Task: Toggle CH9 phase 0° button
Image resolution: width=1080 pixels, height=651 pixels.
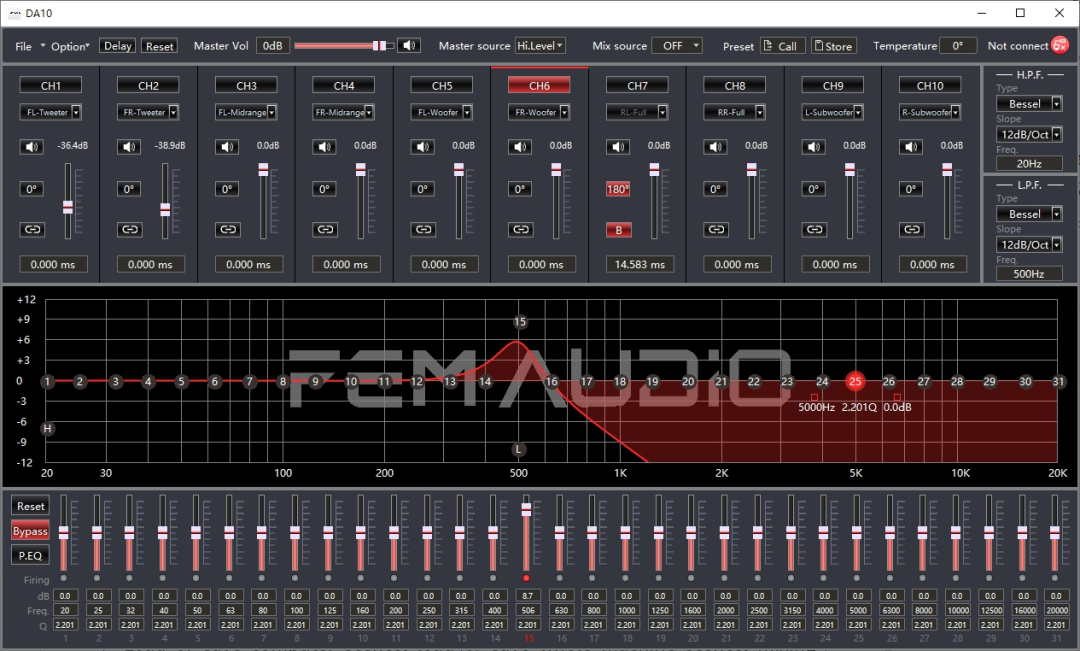Action: coord(813,189)
